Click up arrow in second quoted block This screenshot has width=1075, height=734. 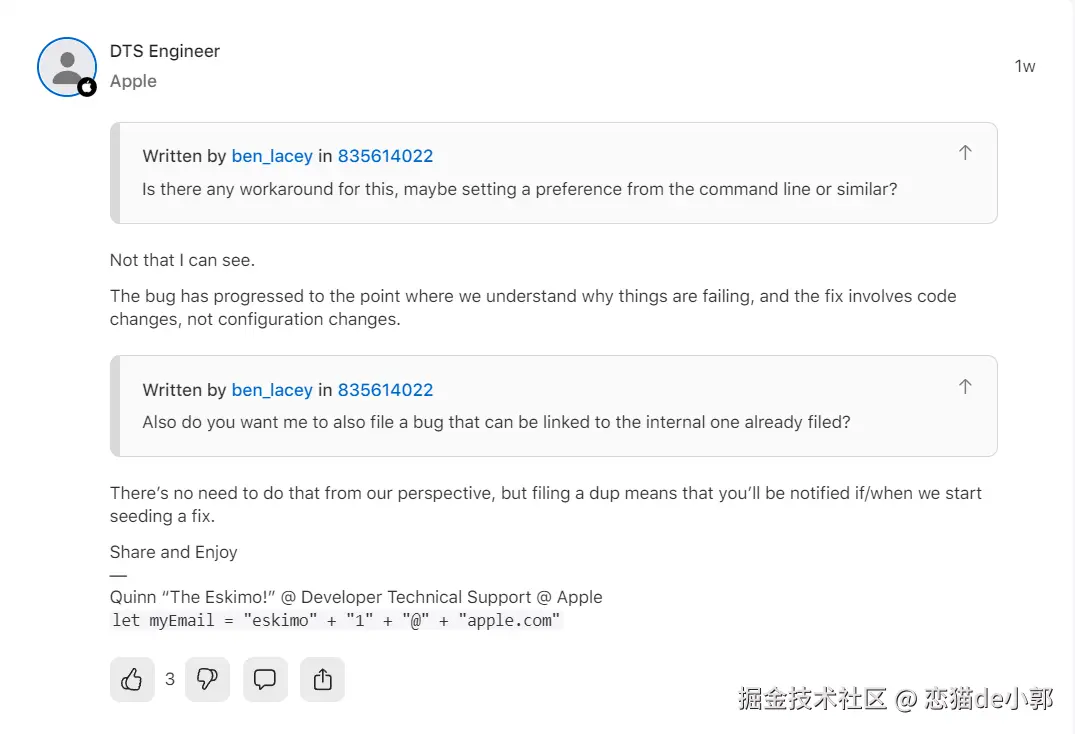click(965, 386)
